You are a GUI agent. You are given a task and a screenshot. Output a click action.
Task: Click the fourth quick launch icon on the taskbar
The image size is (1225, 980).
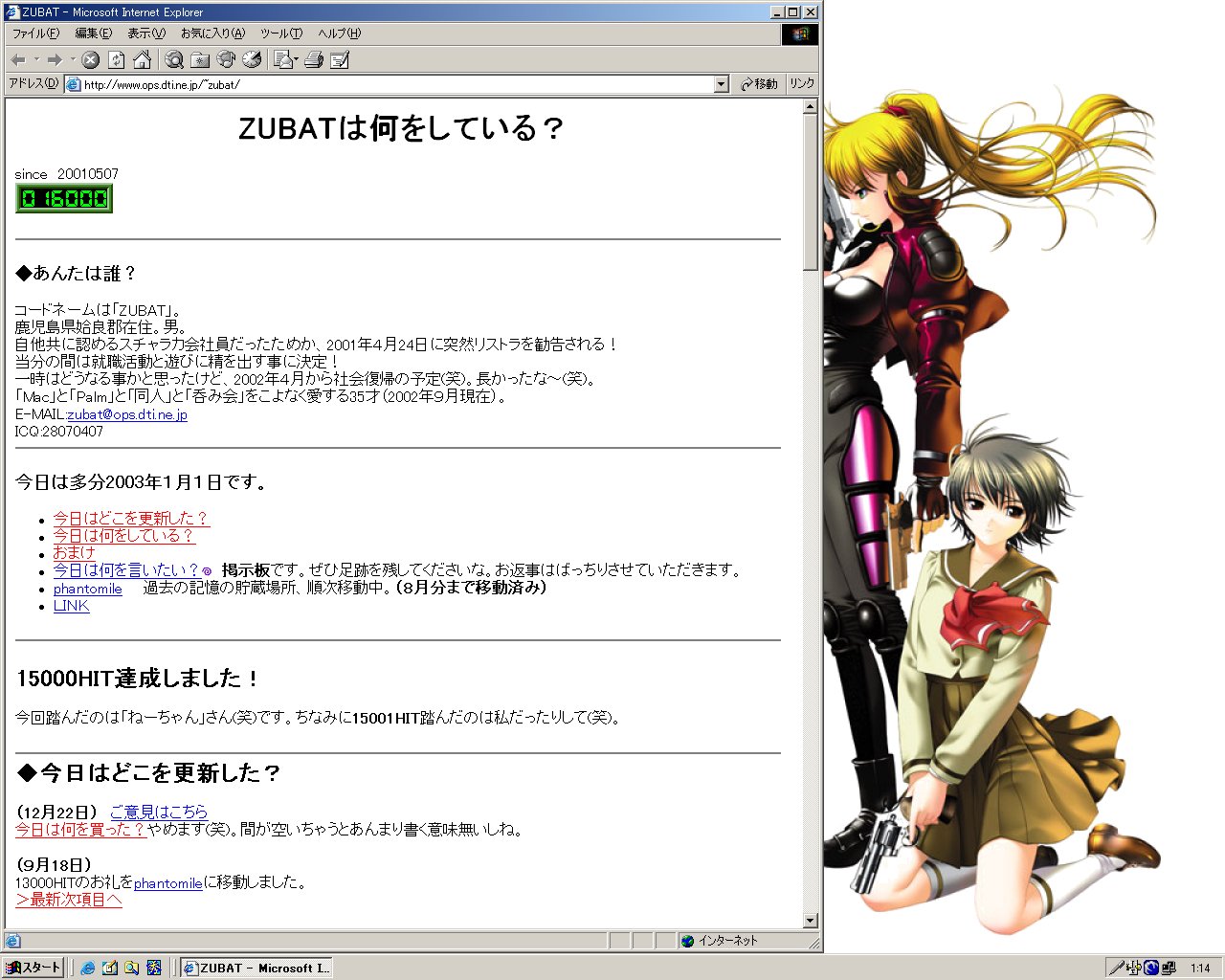tap(153, 968)
